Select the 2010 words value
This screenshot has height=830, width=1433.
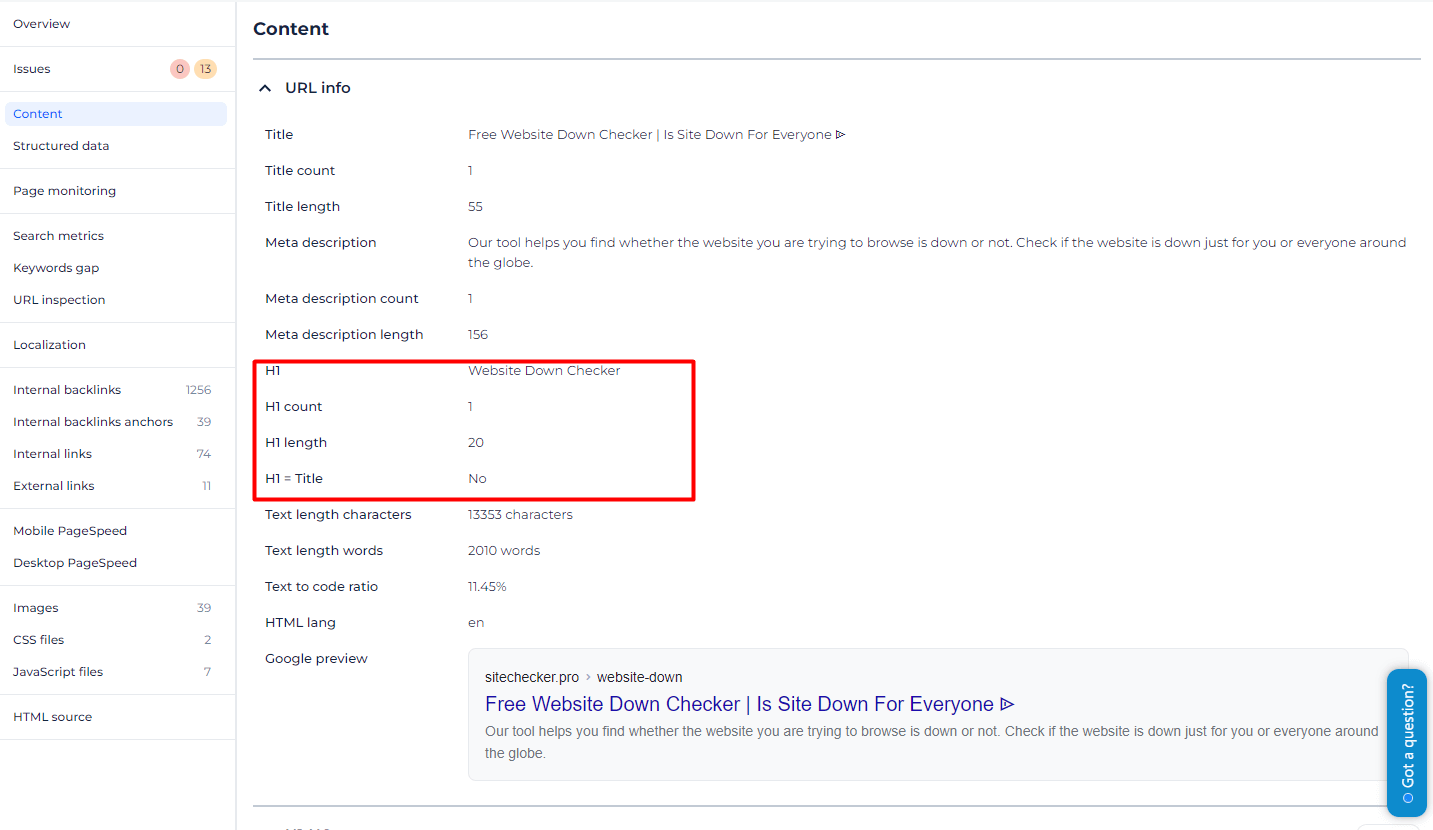coord(504,551)
